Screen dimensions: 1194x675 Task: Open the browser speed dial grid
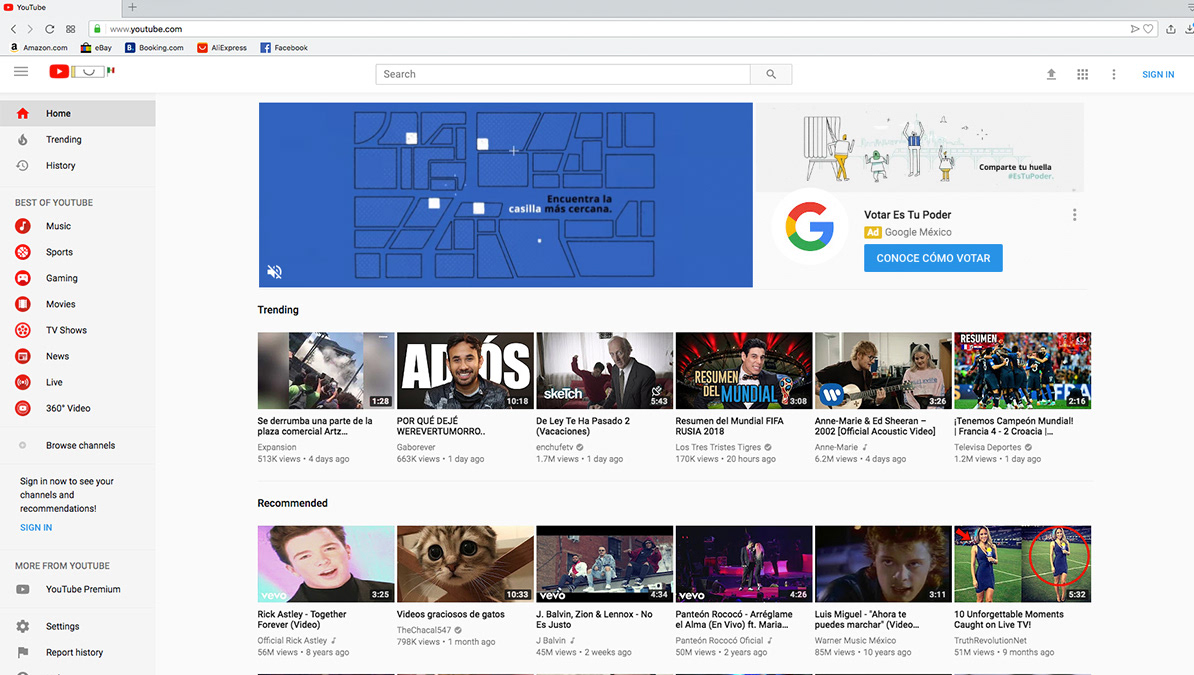(x=70, y=29)
